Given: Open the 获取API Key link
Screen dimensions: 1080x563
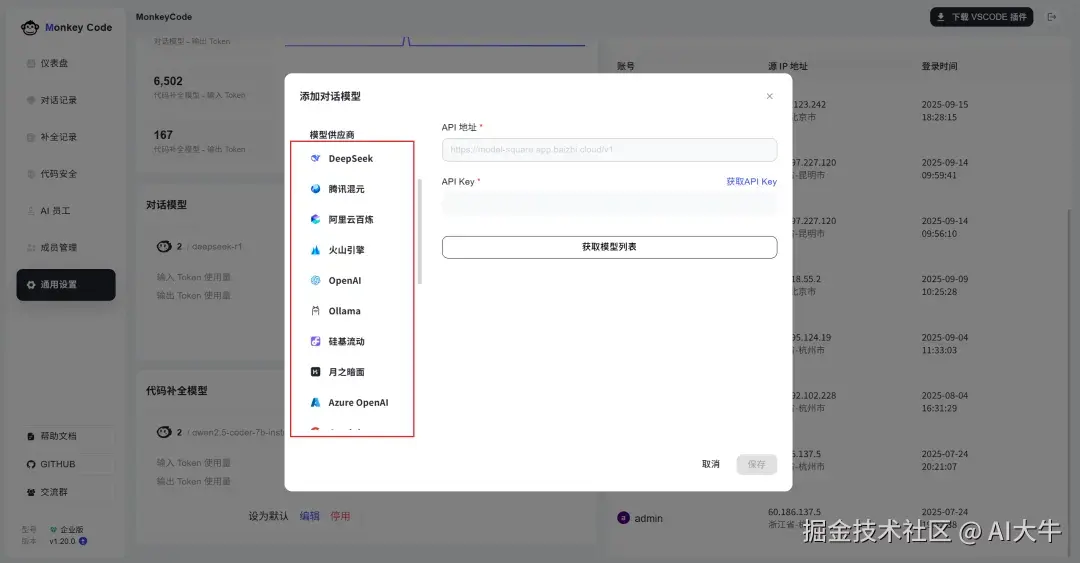Looking at the screenshot, I should pos(751,181).
